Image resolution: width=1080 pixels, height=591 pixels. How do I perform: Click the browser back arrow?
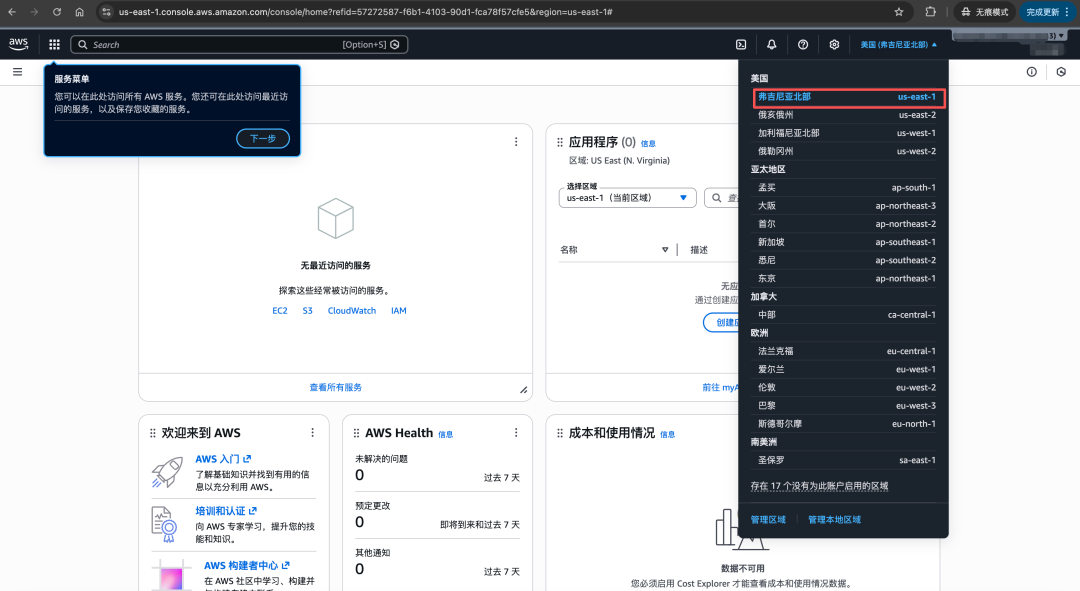(x=12, y=12)
